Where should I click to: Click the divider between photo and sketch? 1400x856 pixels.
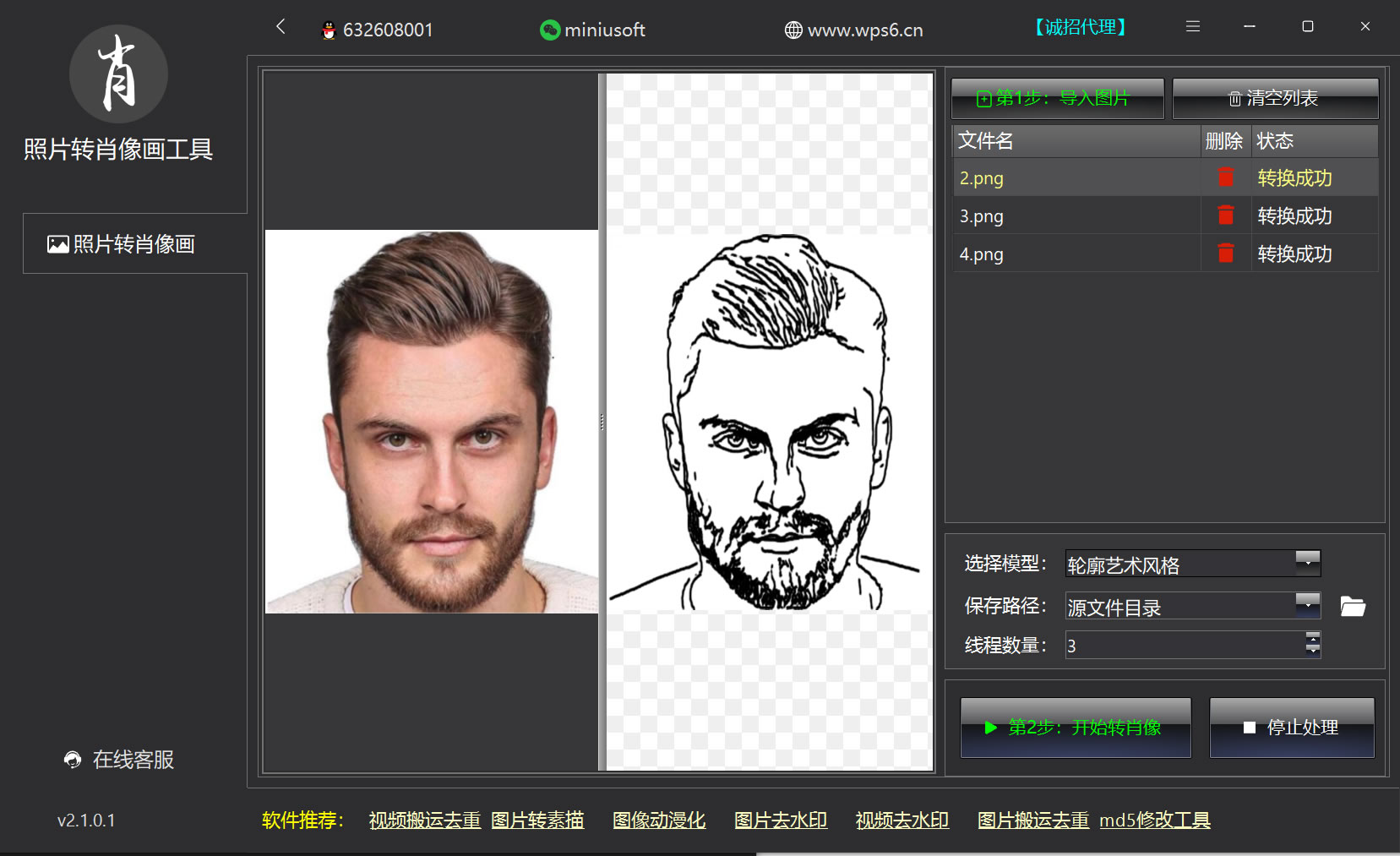(602, 422)
